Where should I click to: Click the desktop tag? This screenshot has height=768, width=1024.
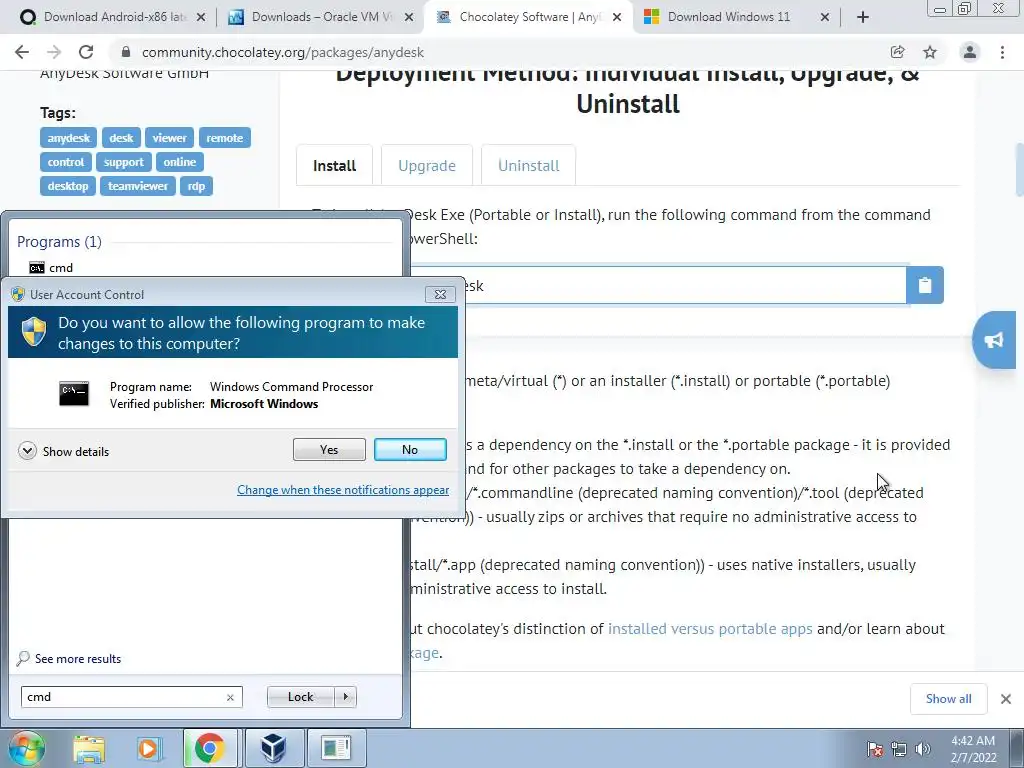tap(68, 186)
